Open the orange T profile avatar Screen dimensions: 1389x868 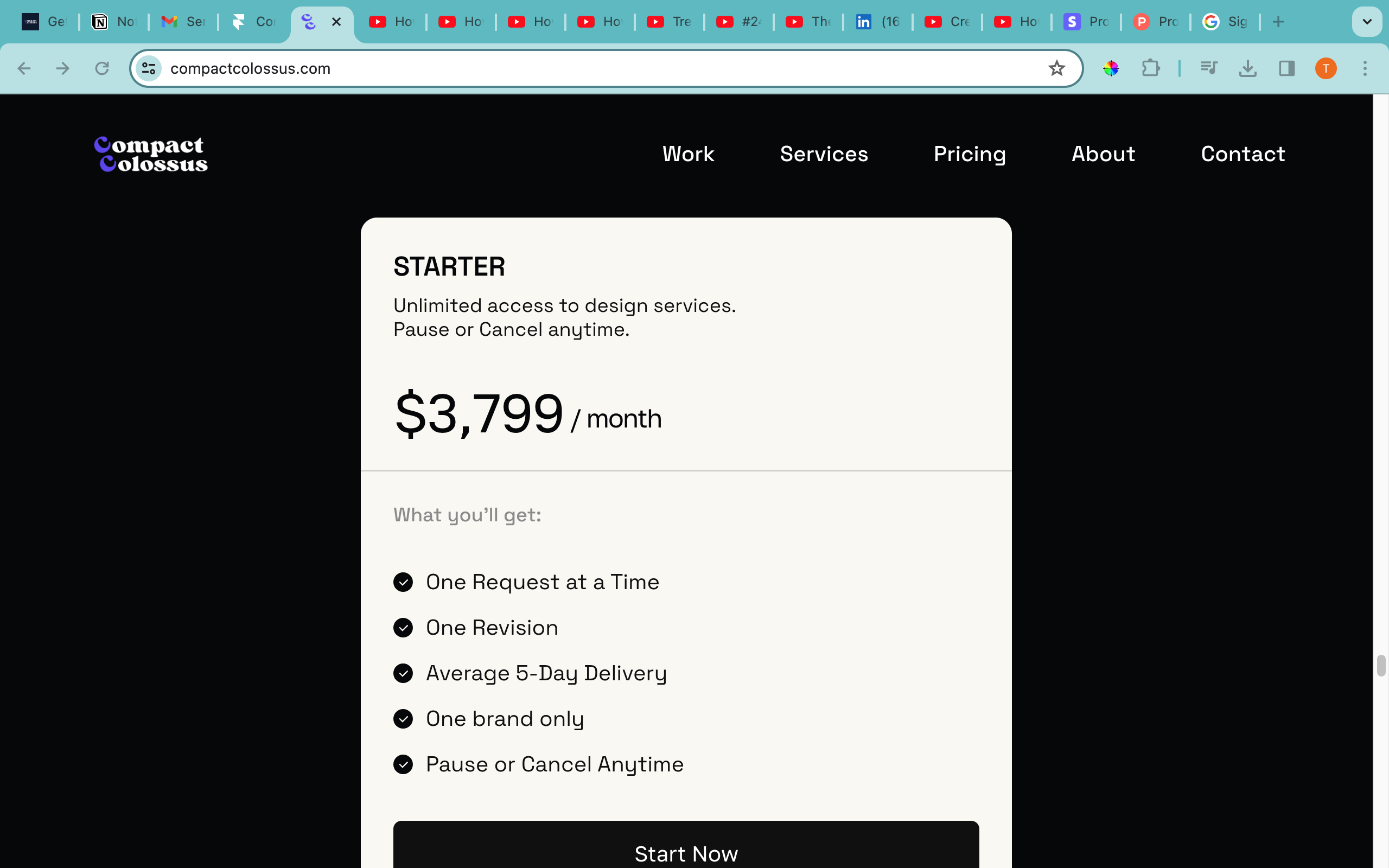pos(1326,68)
